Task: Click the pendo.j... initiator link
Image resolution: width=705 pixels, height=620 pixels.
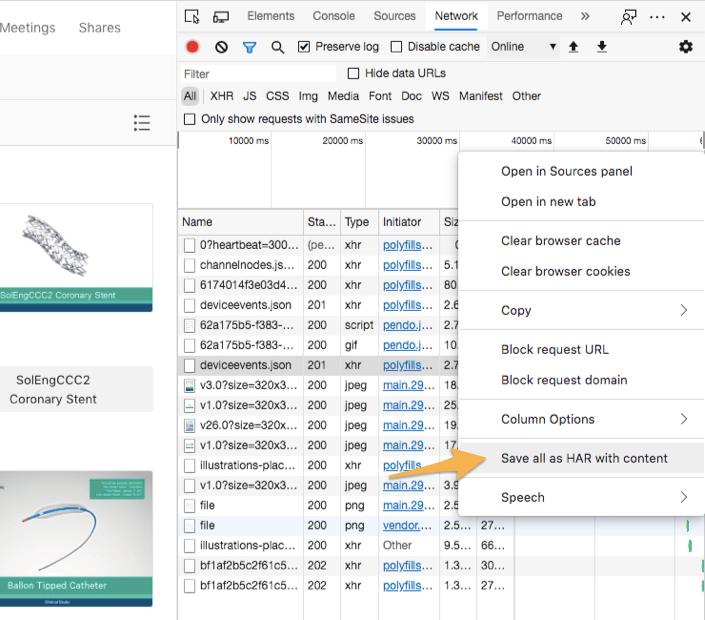Action: [x=407, y=325]
